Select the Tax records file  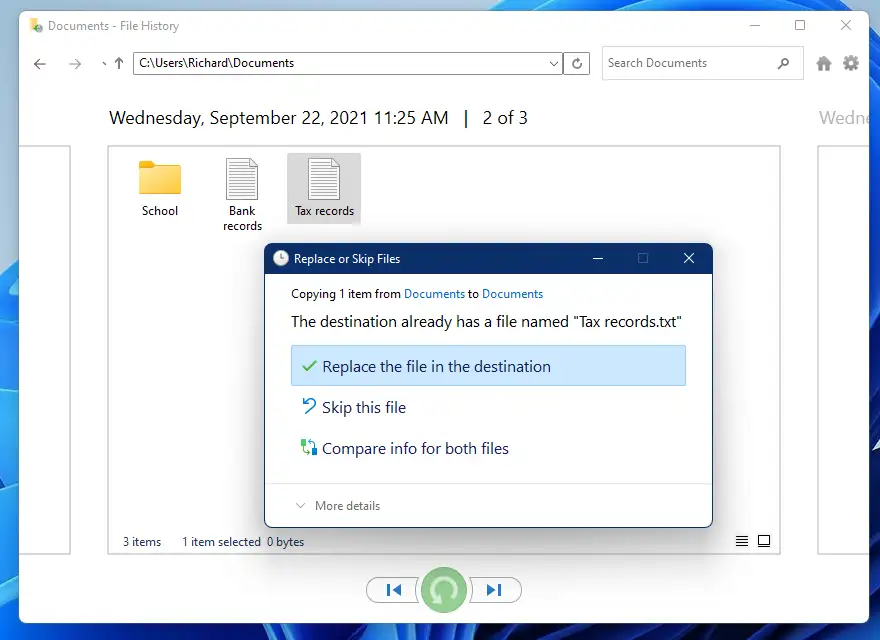click(324, 189)
